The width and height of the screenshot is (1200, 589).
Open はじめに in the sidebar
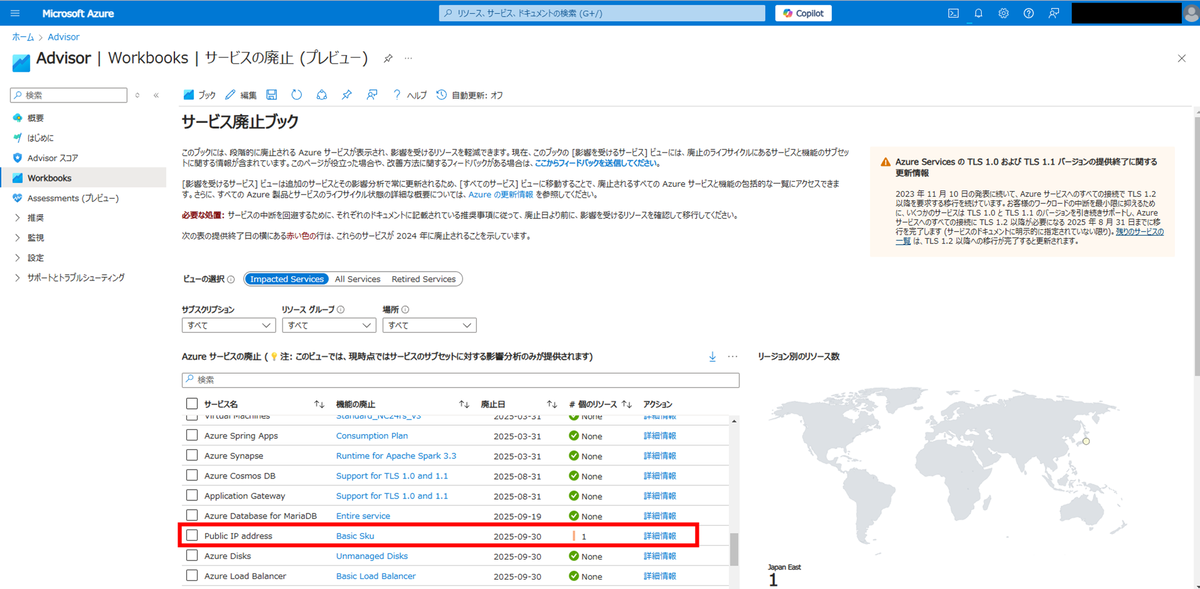click(x=41, y=138)
